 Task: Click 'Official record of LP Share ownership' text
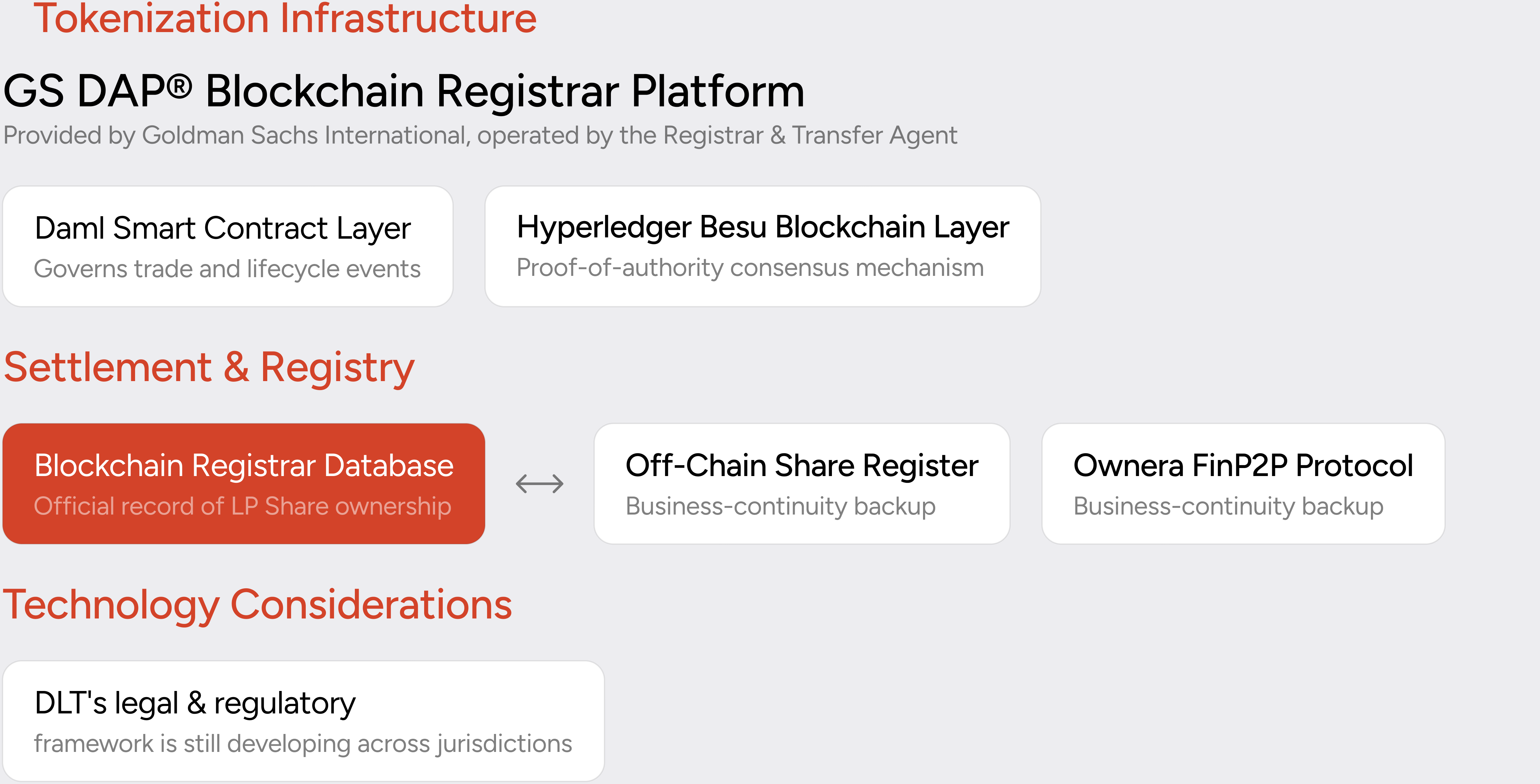[243, 506]
